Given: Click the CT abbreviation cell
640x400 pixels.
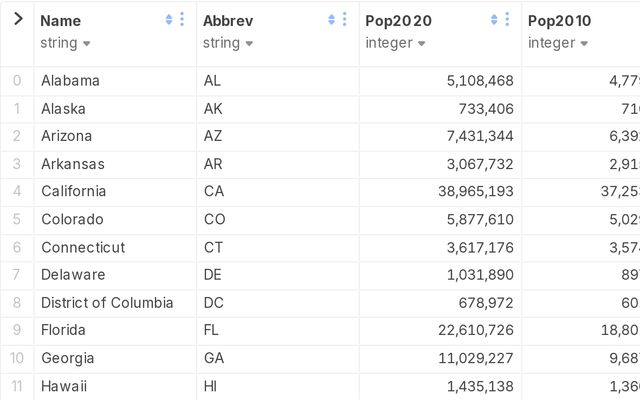Looking at the screenshot, I should click(214, 247).
